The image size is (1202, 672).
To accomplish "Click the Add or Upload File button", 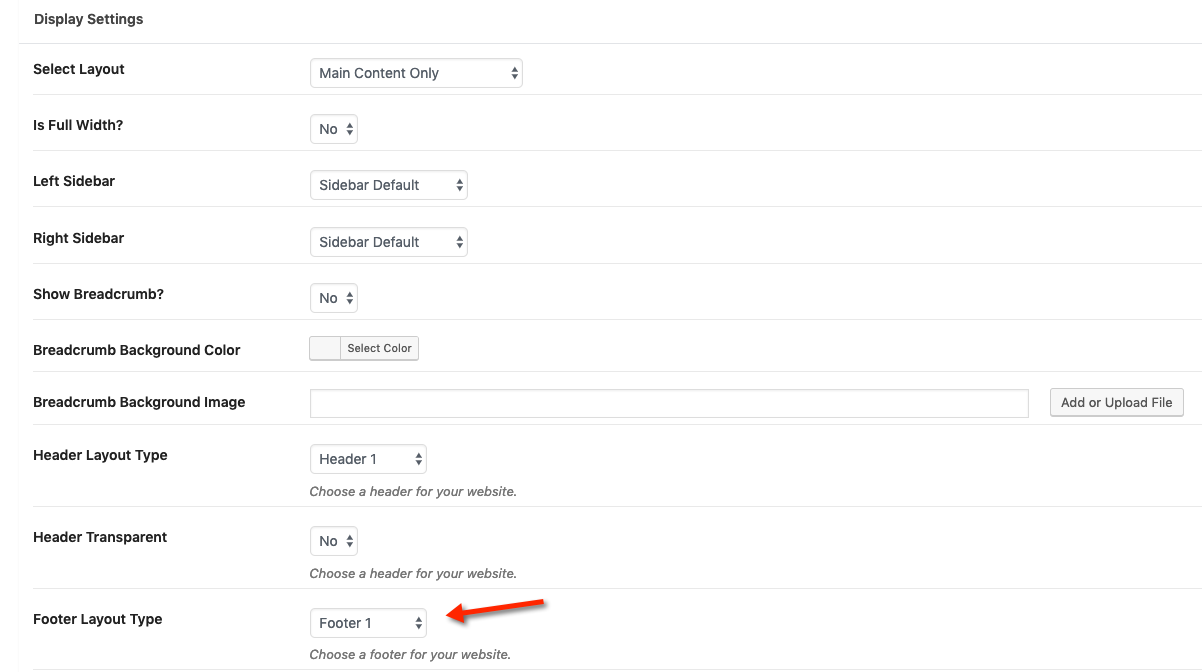I will 1116,402.
